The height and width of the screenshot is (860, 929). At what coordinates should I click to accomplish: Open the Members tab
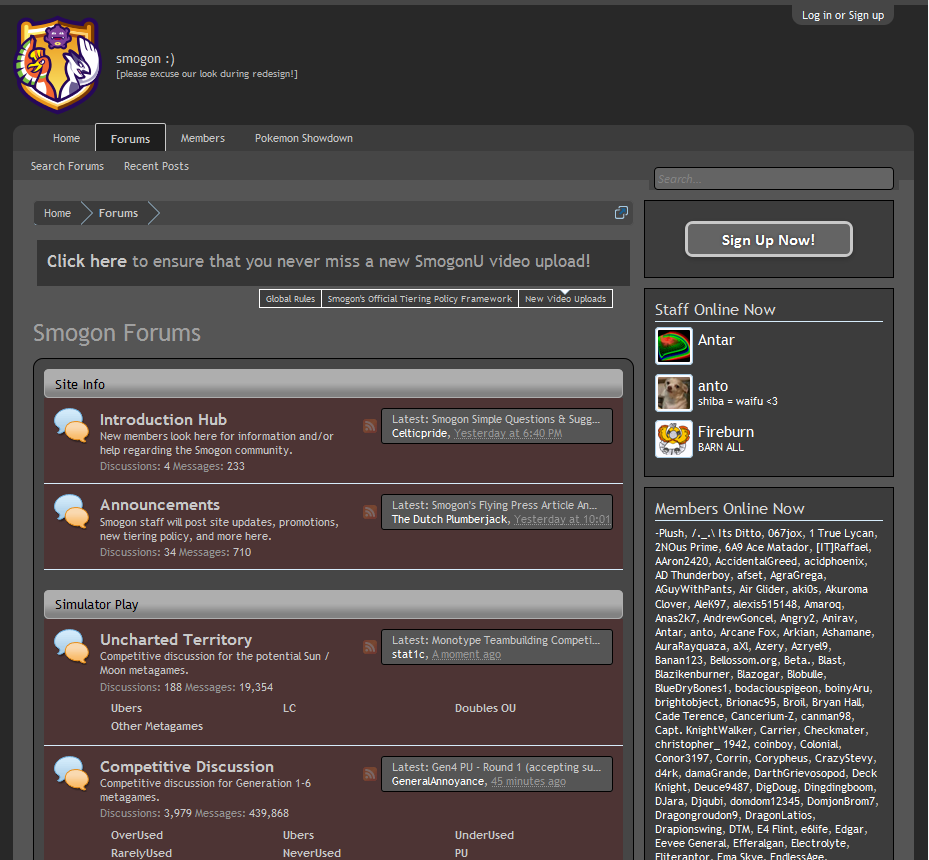[x=203, y=138]
